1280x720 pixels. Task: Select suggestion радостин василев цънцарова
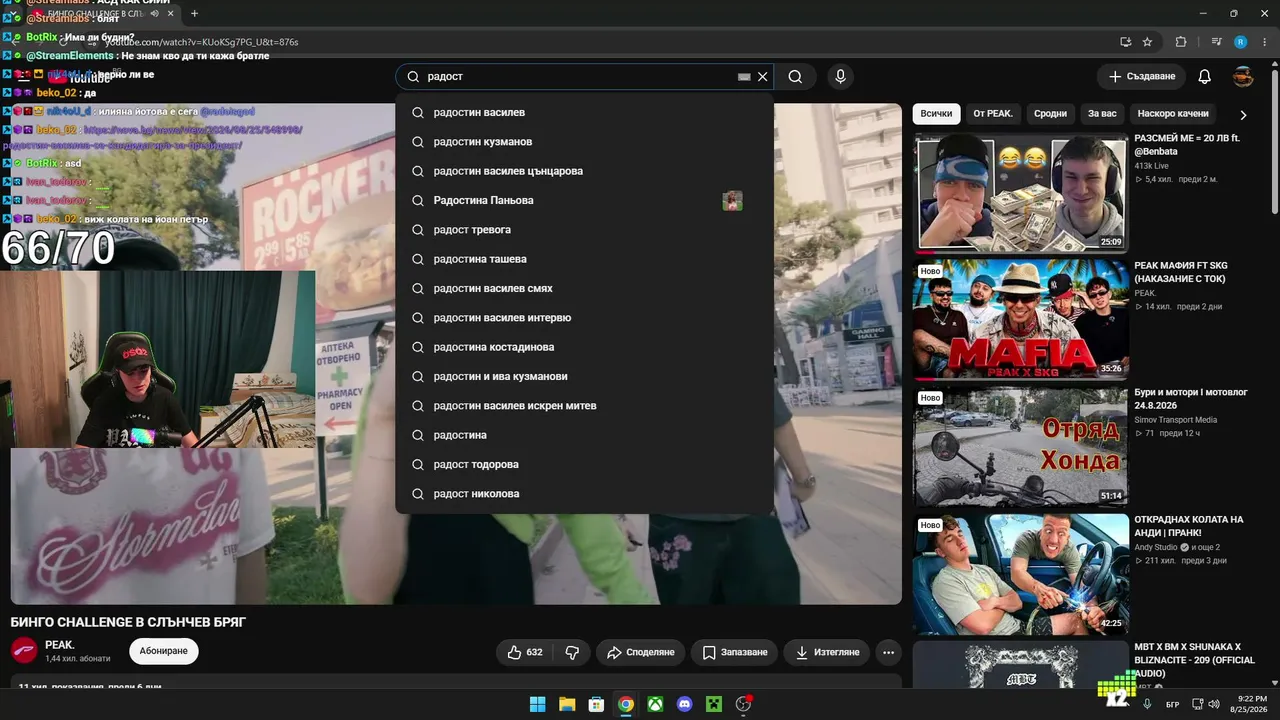(585, 171)
